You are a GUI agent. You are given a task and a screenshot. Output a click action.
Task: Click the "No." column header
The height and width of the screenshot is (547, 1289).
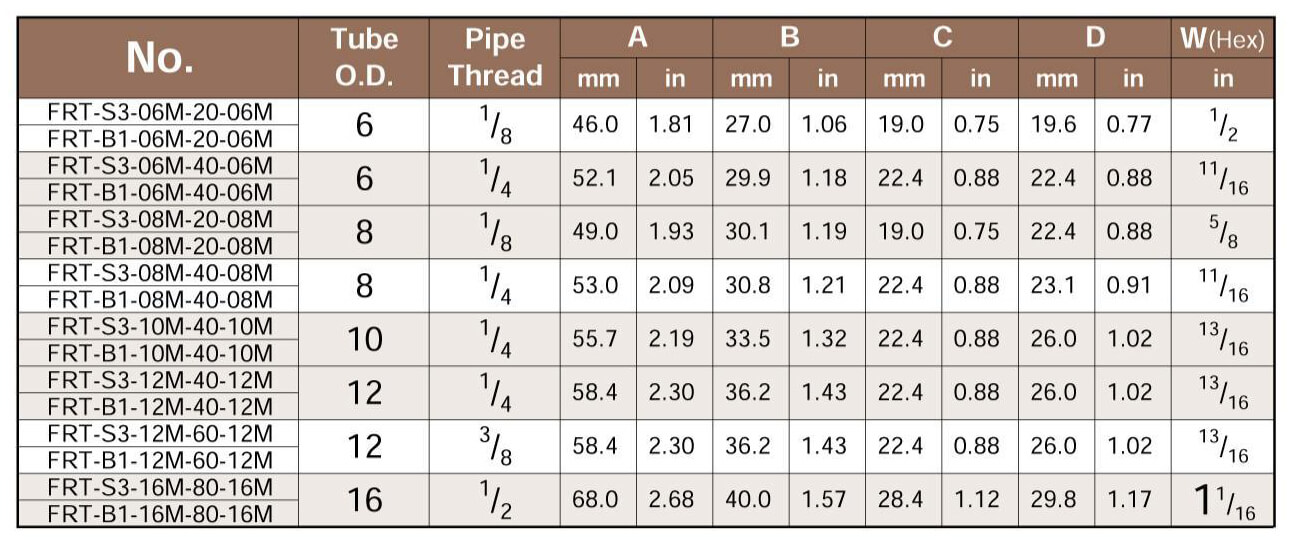160,58
